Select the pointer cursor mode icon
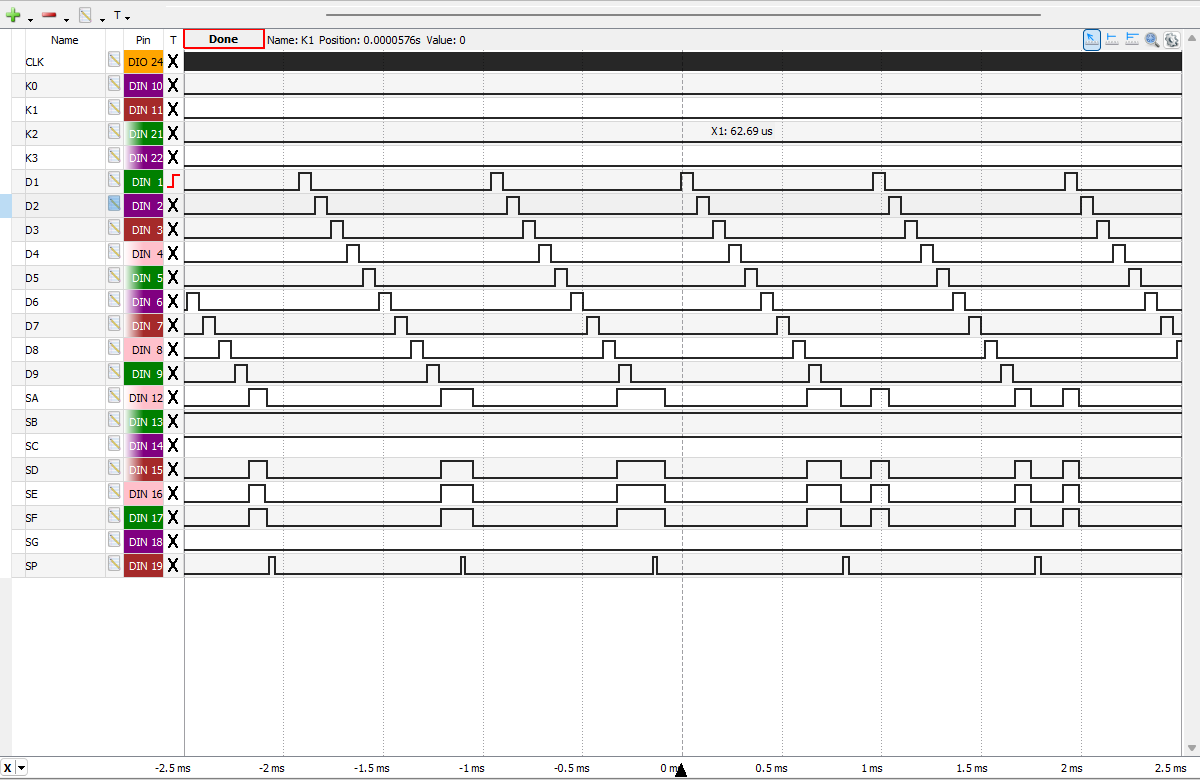Screen dimensions: 1200x780 1092,39
